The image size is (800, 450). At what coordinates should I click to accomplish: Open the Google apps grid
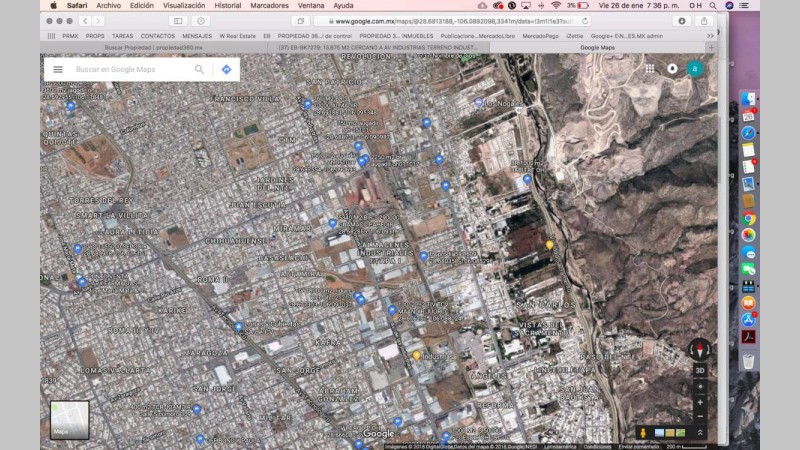(649, 68)
